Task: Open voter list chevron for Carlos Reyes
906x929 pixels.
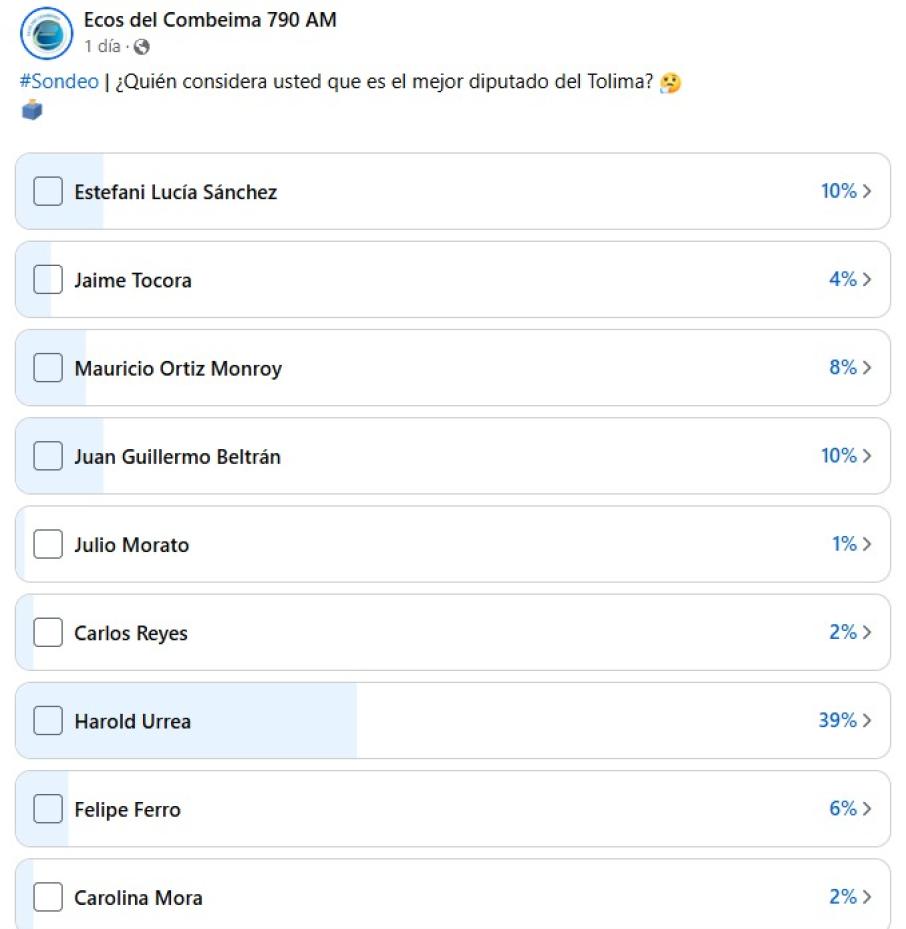Action: 867,632
